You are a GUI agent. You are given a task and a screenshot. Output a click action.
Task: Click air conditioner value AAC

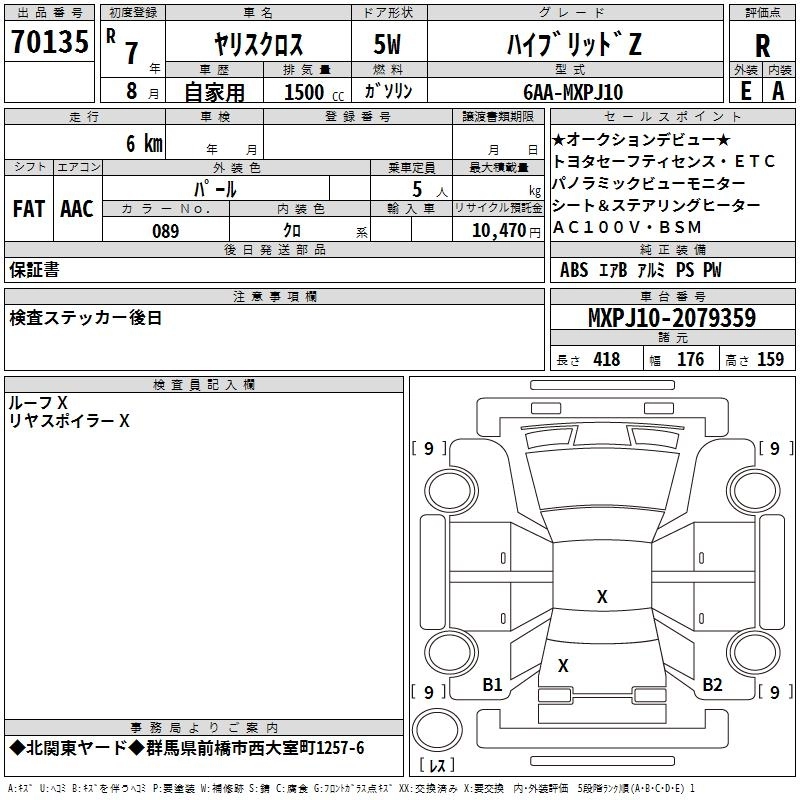coord(77,209)
